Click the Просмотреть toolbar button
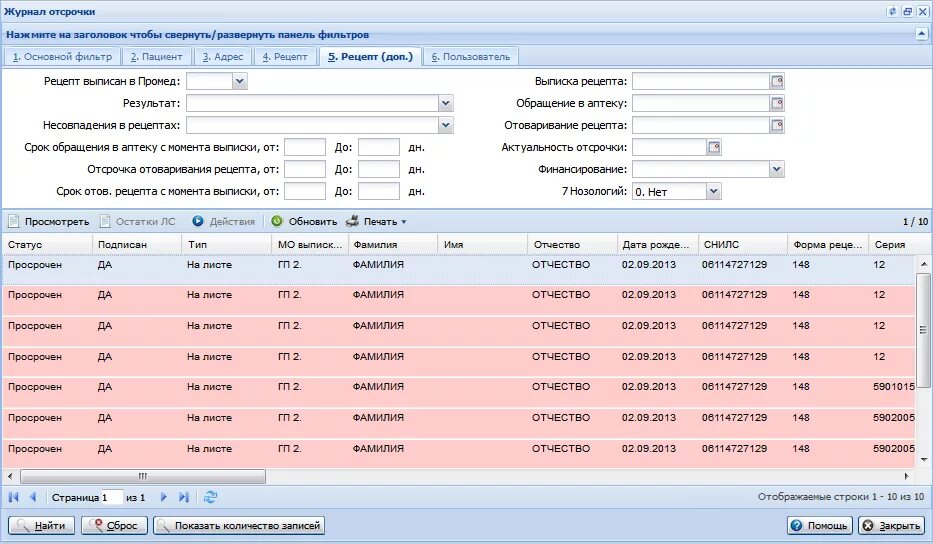The height and width of the screenshot is (544, 933). click(49, 221)
